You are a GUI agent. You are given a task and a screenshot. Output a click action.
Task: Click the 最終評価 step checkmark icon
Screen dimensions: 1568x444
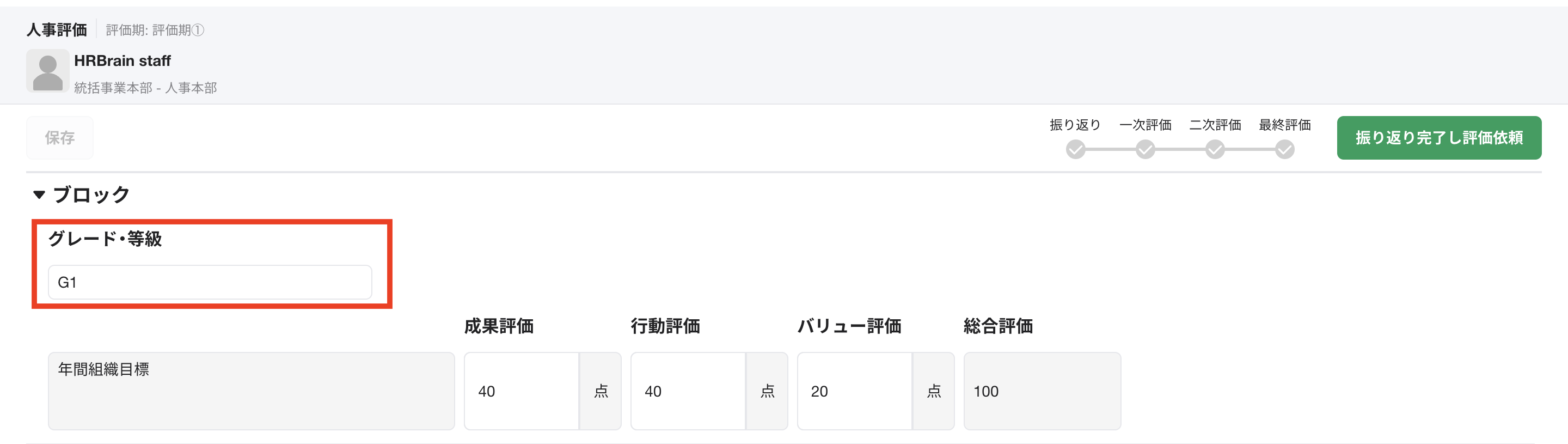coord(1284,149)
